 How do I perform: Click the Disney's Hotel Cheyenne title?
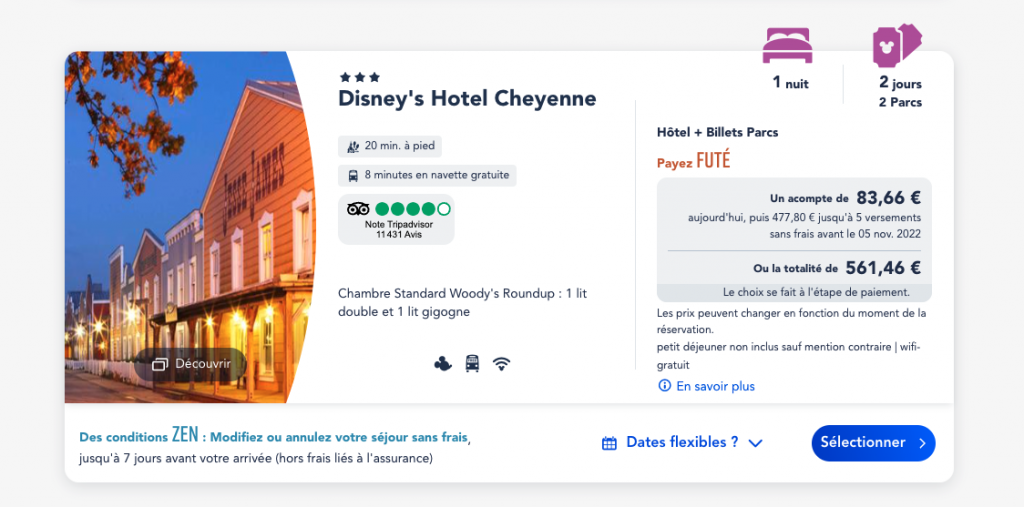(467, 99)
